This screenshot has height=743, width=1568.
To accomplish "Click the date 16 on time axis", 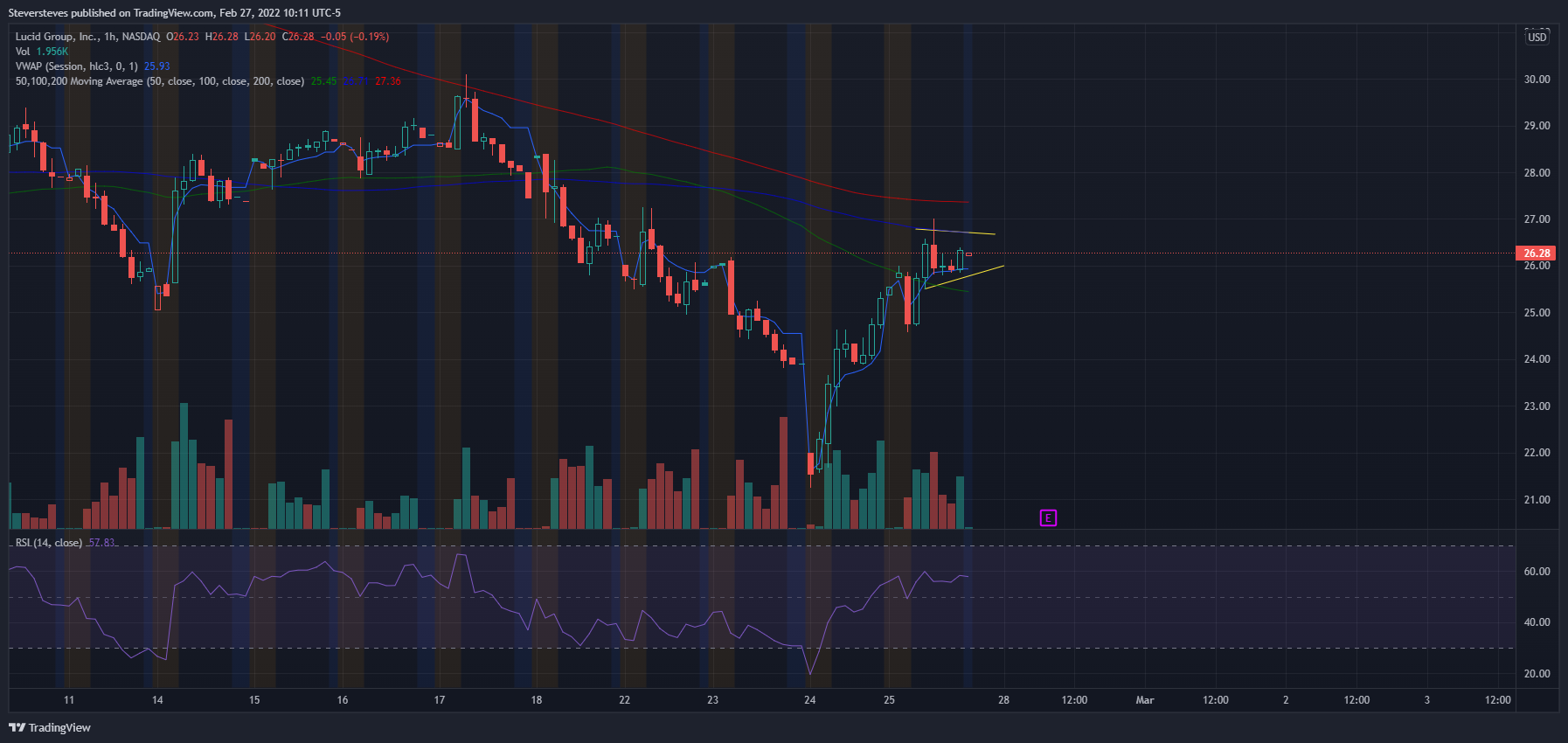I will click(x=343, y=700).
